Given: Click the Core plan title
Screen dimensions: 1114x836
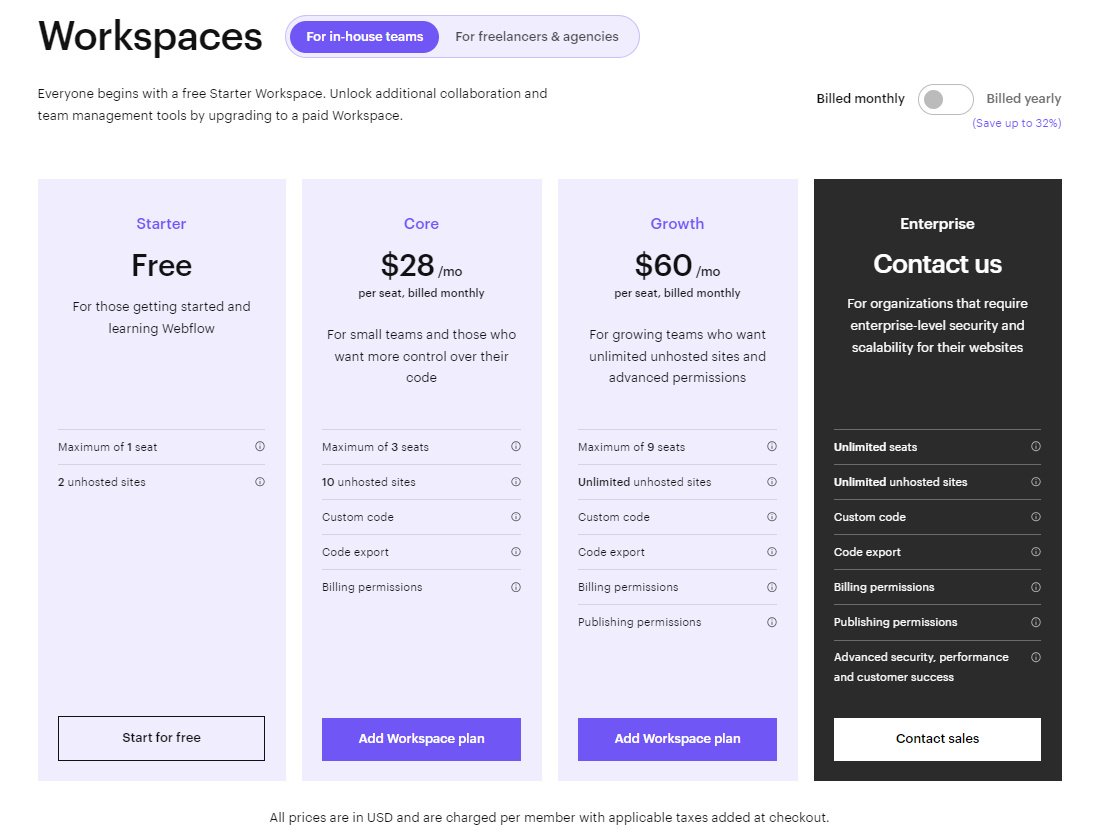Looking at the screenshot, I should [x=421, y=224].
